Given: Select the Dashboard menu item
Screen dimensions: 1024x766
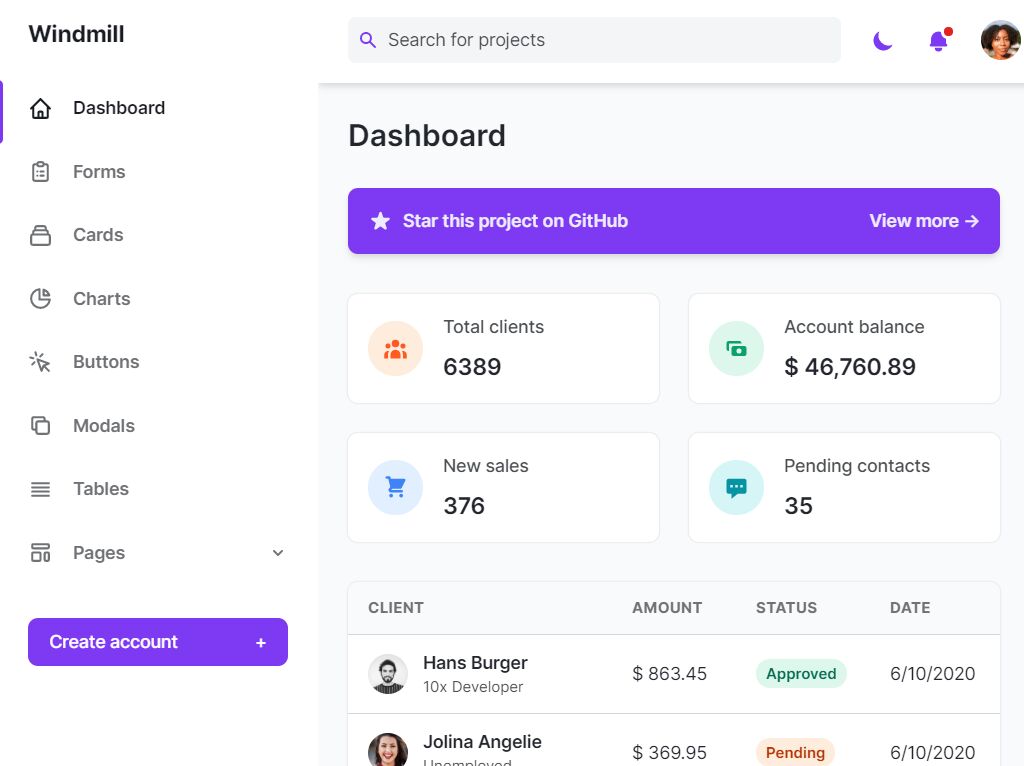Looking at the screenshot, I should [119, 107].
